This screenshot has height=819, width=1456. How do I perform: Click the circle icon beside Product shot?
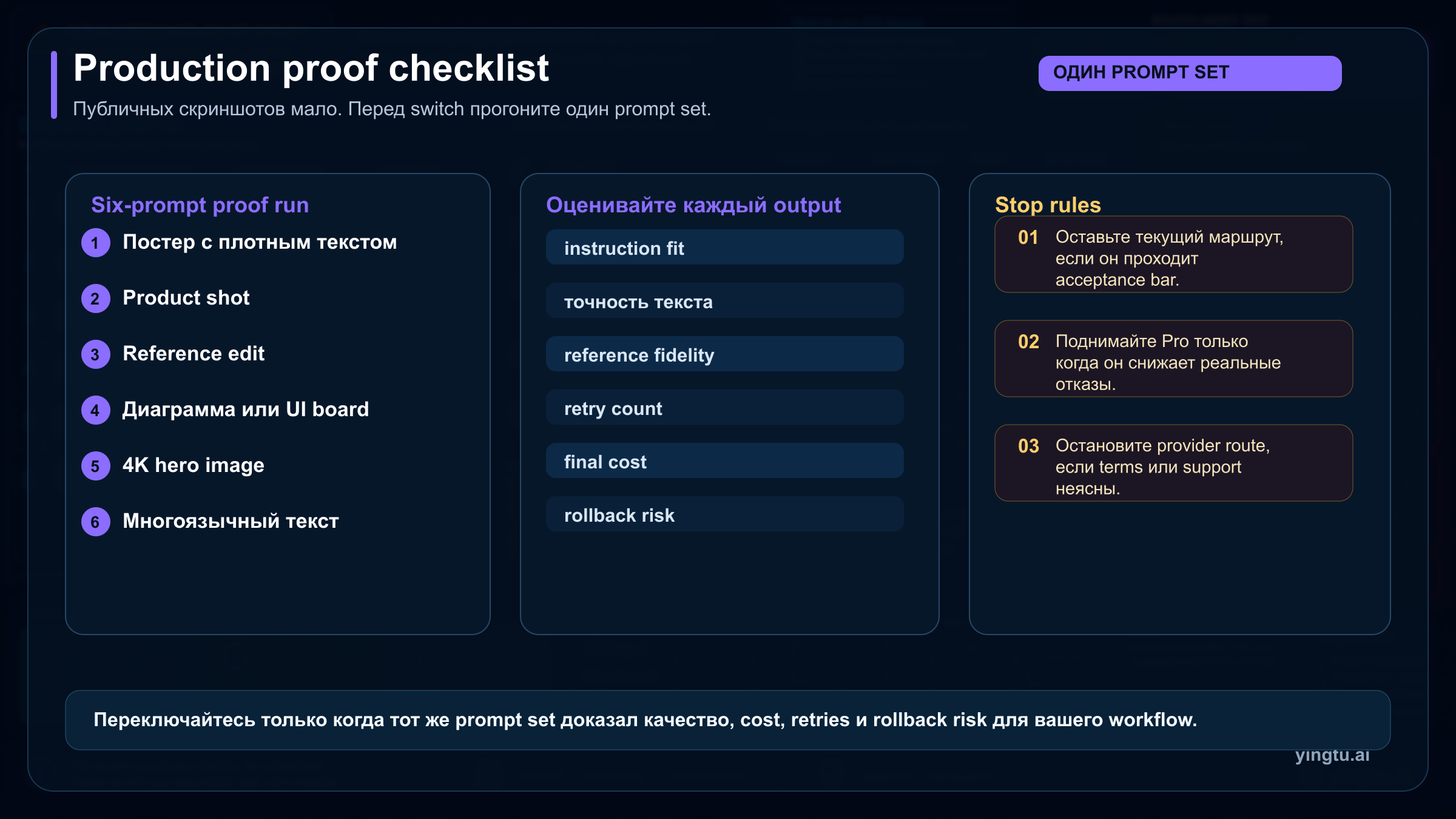pyautogui.click(x=95, y=298)
